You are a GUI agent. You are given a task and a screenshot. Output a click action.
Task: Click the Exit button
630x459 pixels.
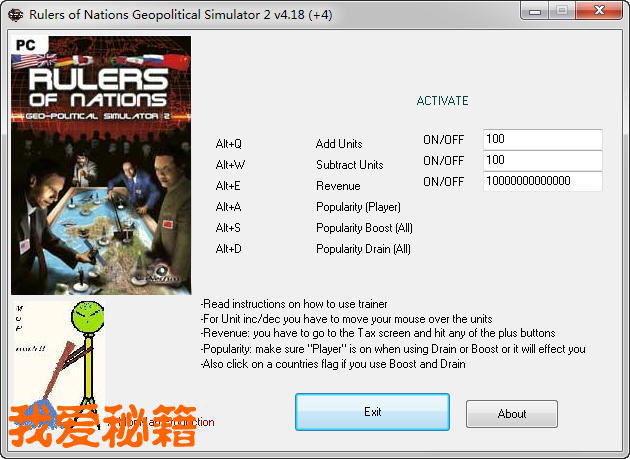pyautogui.click(x=372, y=412)
